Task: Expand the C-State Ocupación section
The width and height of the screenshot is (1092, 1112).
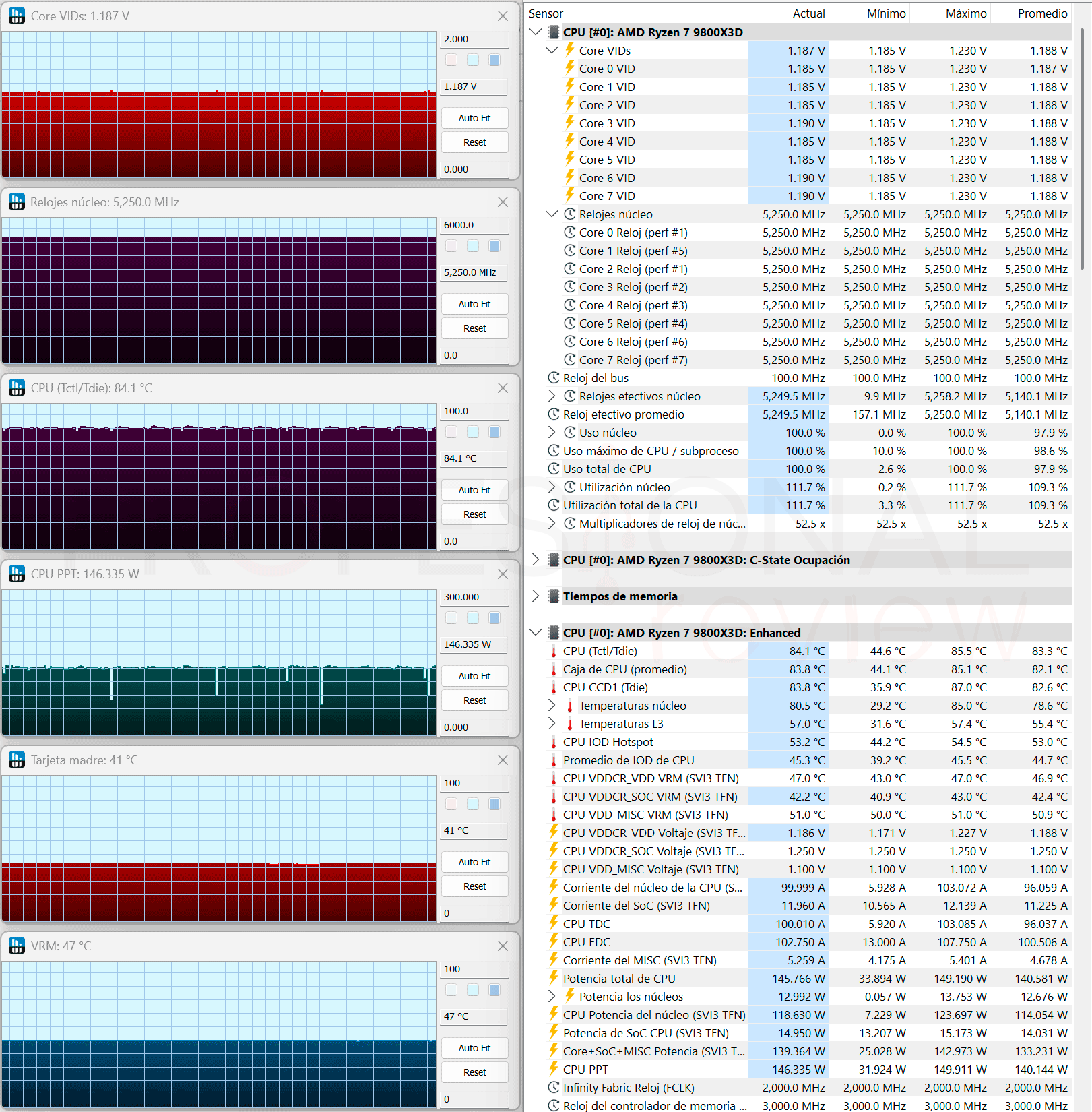Action: pos(536,559)
